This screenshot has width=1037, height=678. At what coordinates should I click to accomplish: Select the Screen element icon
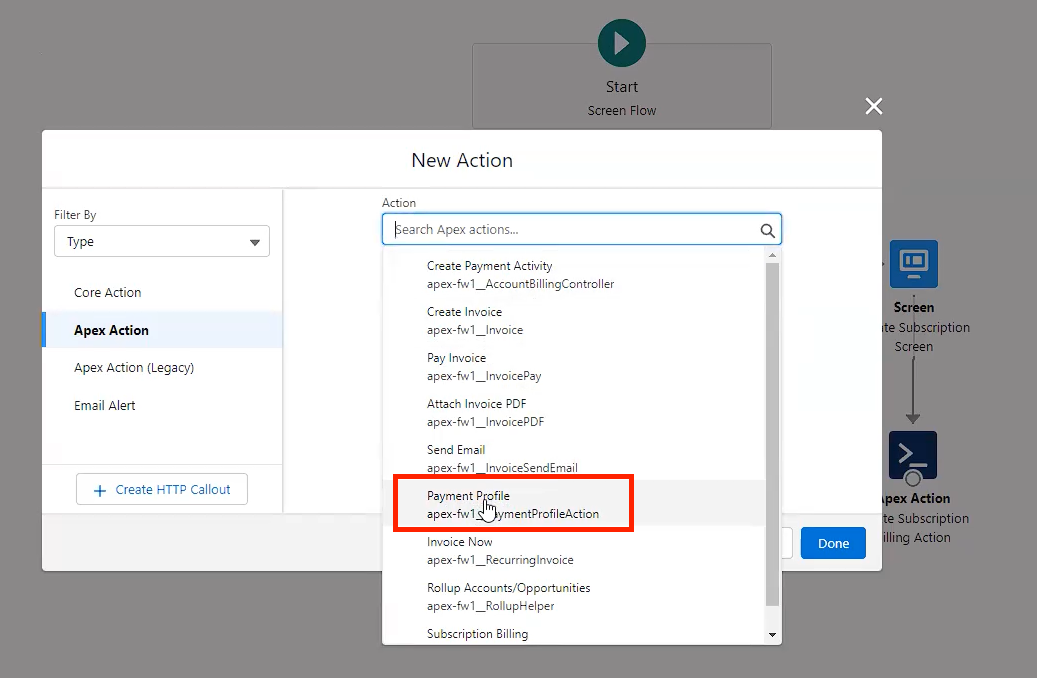tap(913, 264)
